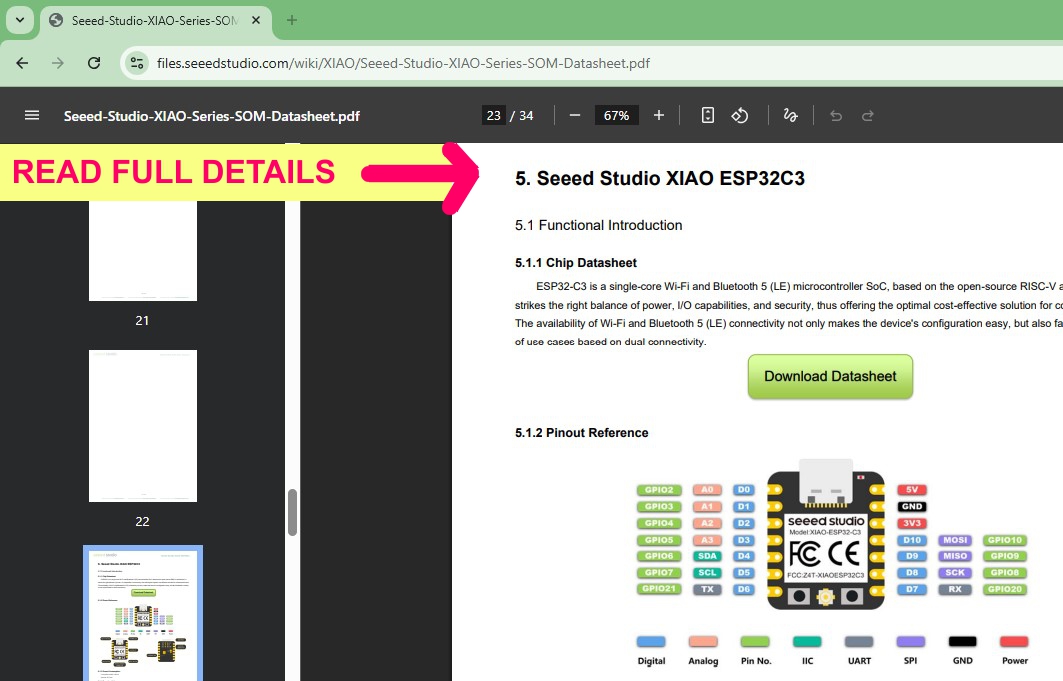Click the 5V power pin label
The width and height of the screenshot is (1063, 681).
pyautogui.click(x=912, y=490)
